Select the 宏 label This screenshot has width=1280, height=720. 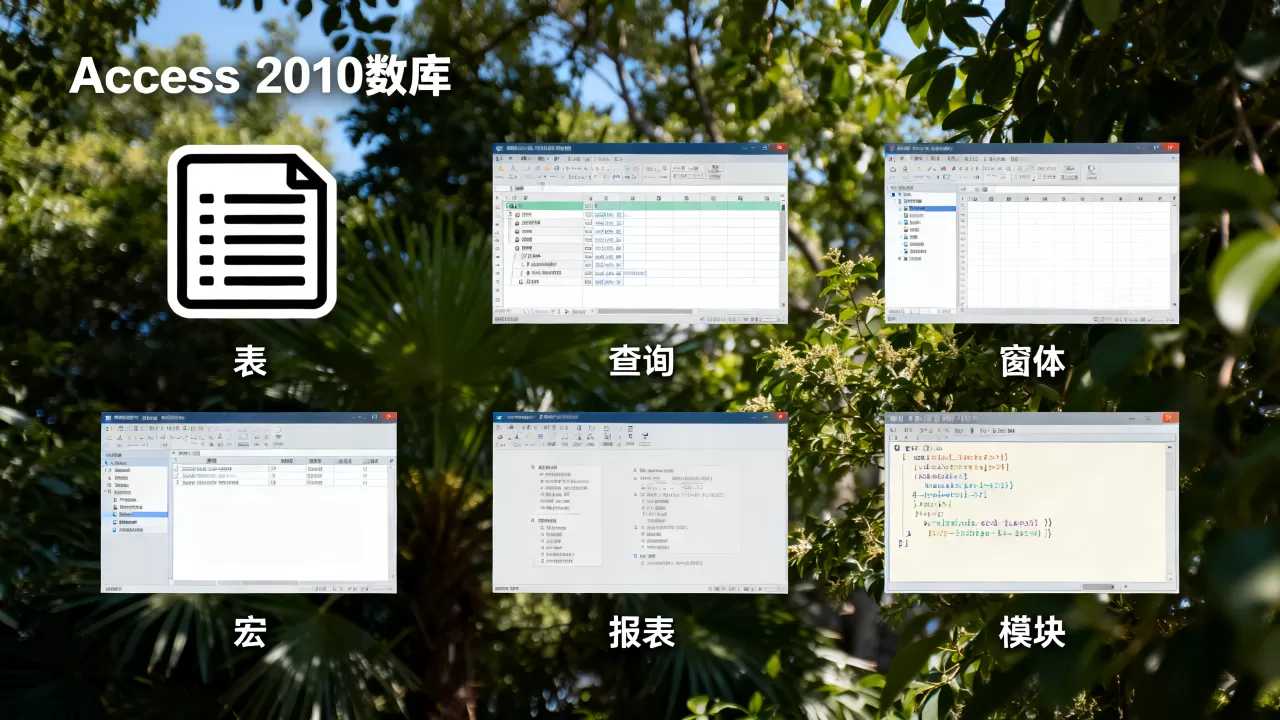[250, 631]
